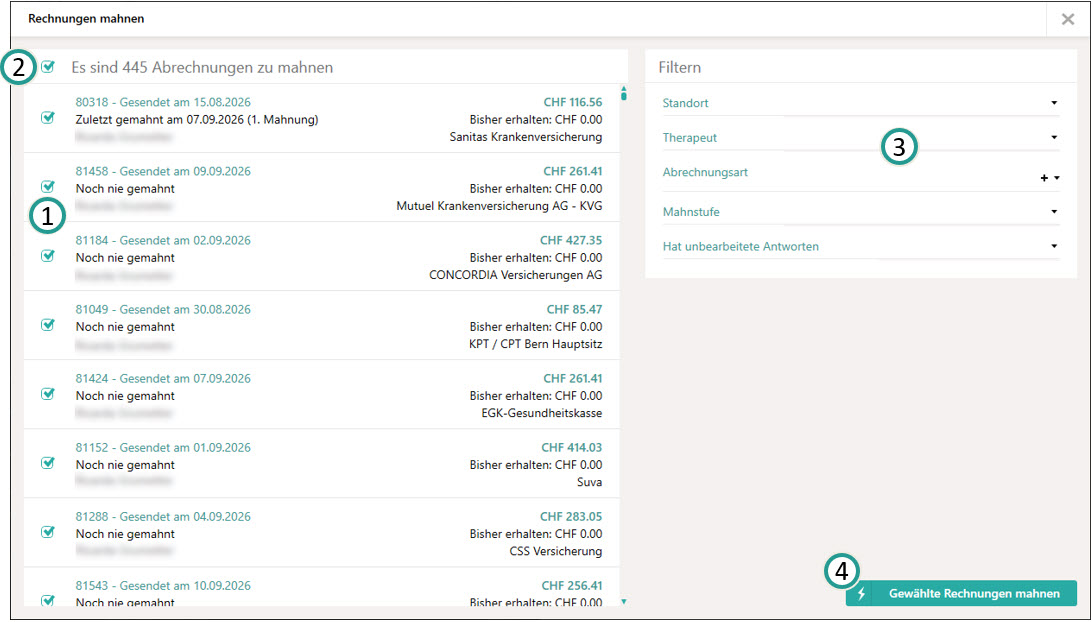Close the Rechnungen mahnen dialog

tap(1068, 20)
